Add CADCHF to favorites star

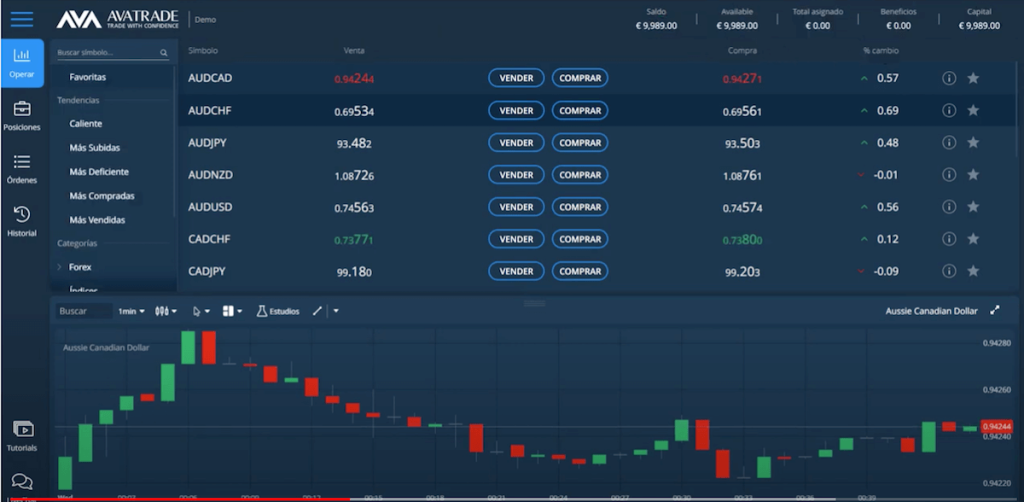pos(973,239)
